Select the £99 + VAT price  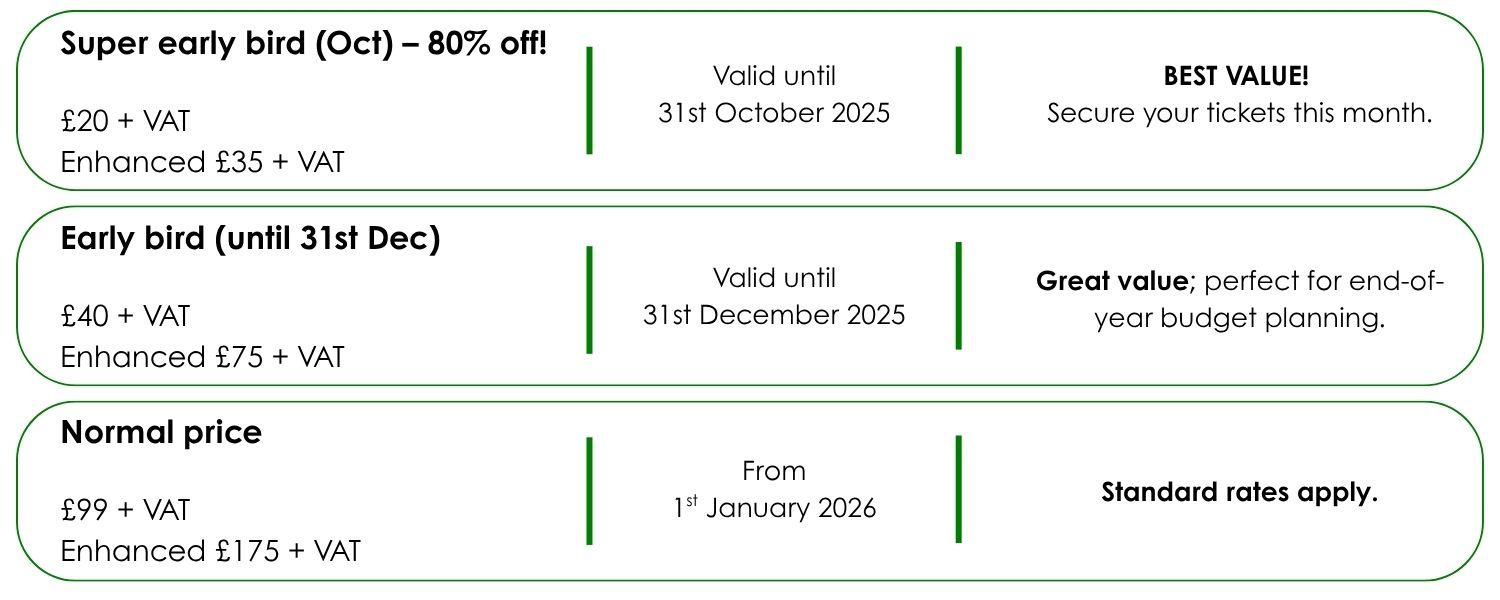pos(125,510)
